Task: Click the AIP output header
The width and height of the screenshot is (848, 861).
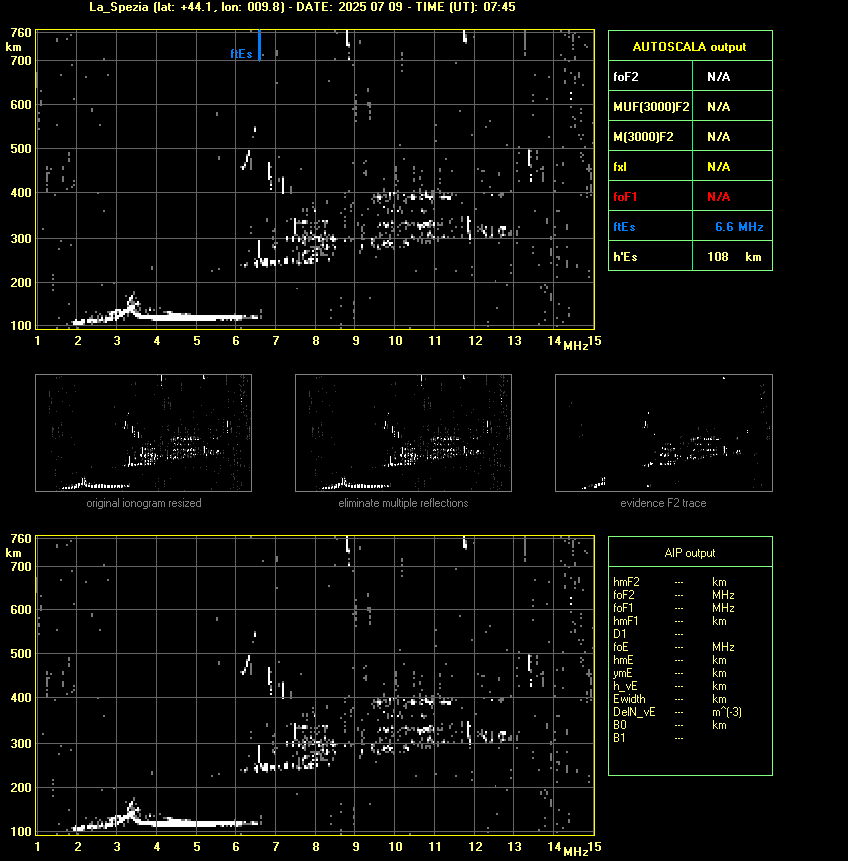Action: point(690,553)
